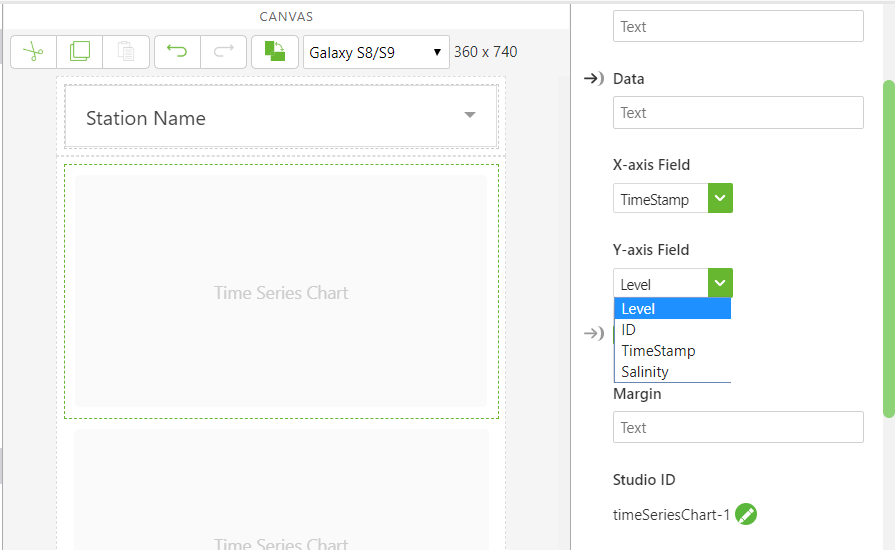
Task: Click the Redo arrow icon
Action: (x=223, y=52)
